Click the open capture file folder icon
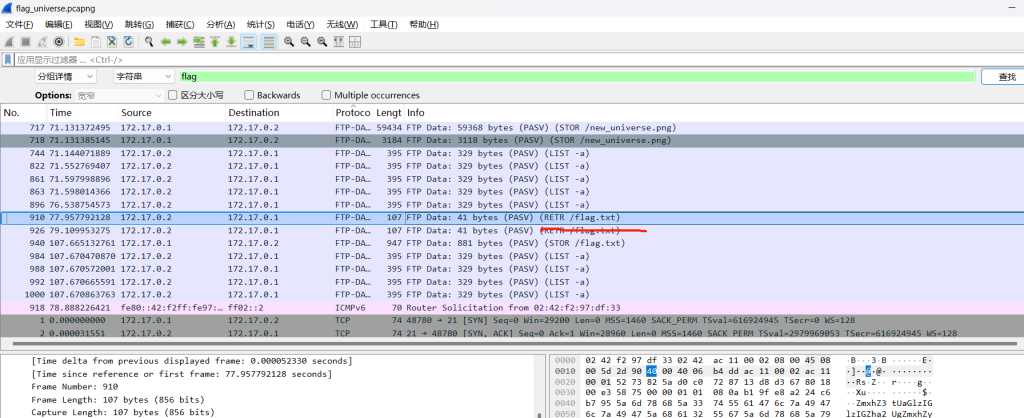 pyautogui.click(x=79, y=42)
